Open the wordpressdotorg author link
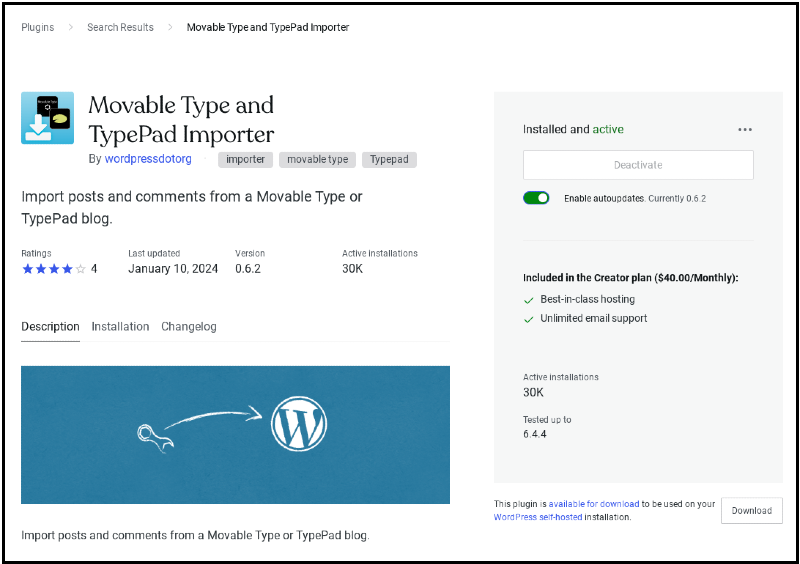Image resolution: width=800 pixels, height=564 pixels. (x=148, y=159)
